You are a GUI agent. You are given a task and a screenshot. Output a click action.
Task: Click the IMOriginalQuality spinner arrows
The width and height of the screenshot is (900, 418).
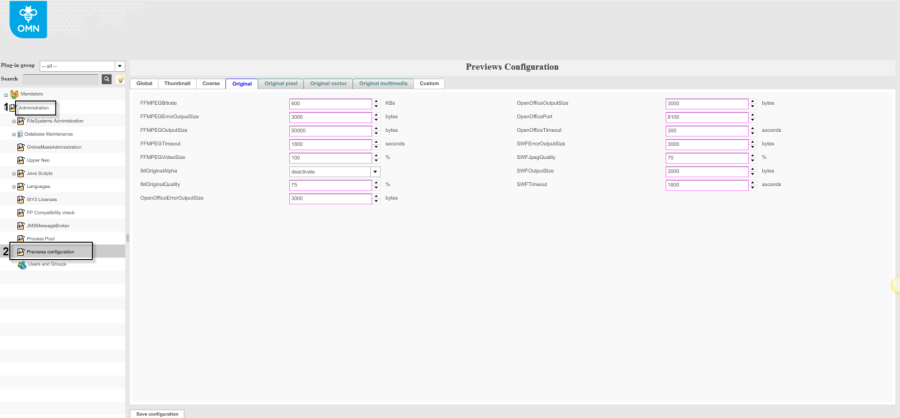pyautogui.click(x=377, y=185)
